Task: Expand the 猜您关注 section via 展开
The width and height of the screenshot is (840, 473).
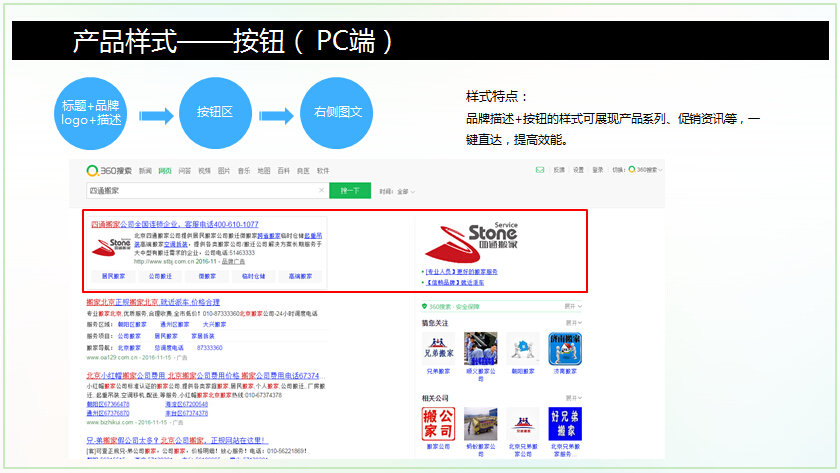Action: pos(573,322)
